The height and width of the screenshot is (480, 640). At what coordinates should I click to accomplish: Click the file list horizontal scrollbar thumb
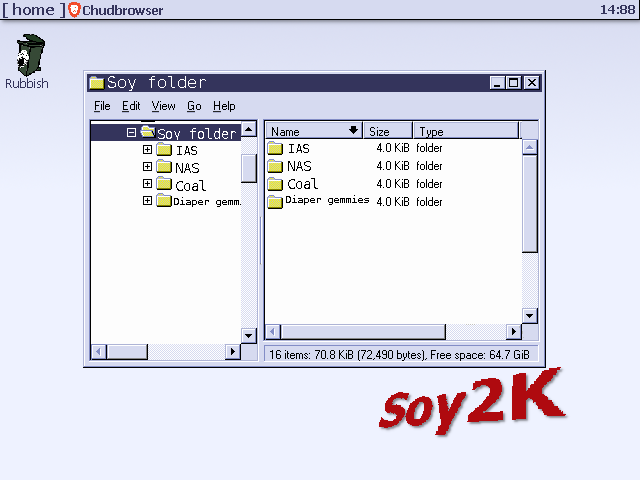click(x=363, y=332)
